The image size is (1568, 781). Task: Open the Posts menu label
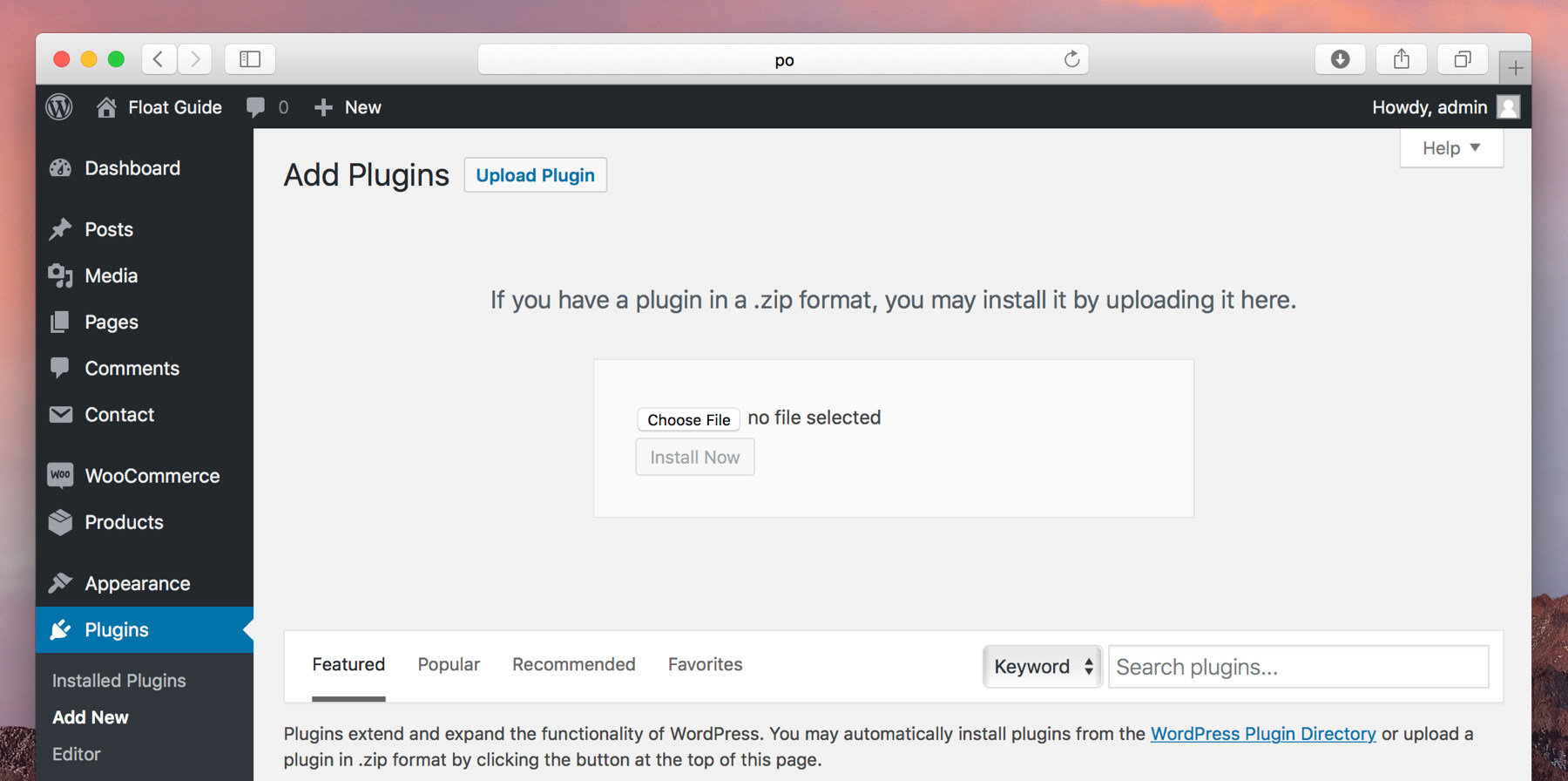(x=109, y=229)
